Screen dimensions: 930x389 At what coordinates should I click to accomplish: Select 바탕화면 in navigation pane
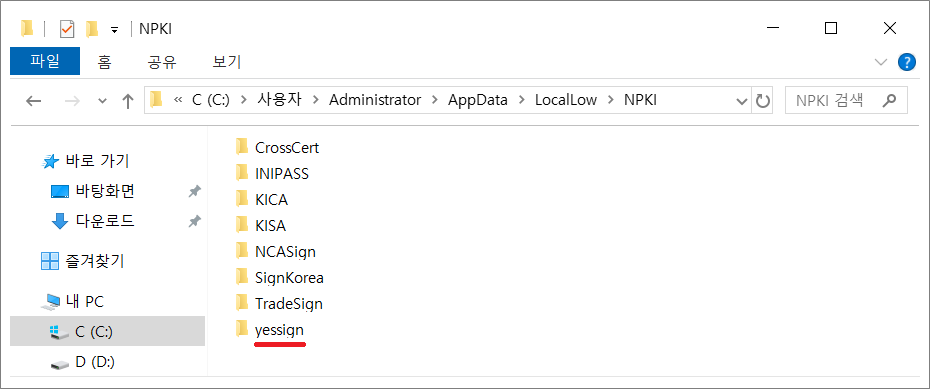click(x=93, y=191)
